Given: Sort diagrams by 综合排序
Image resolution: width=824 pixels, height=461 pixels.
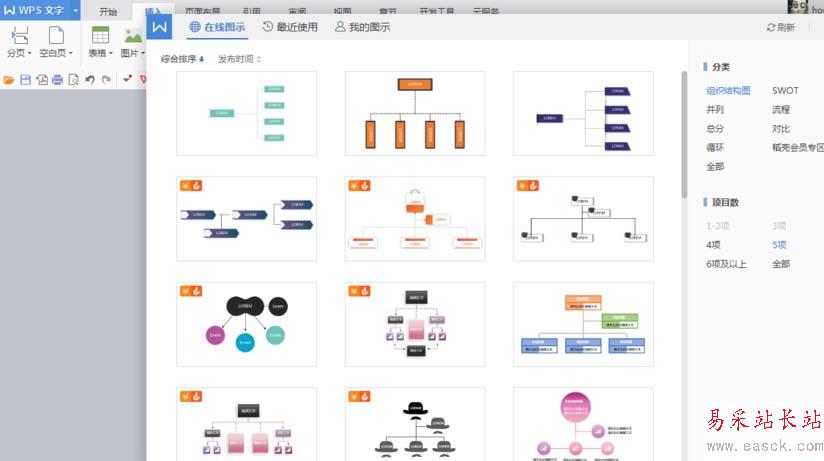Looking at the screenshot, I should [182, 59].
